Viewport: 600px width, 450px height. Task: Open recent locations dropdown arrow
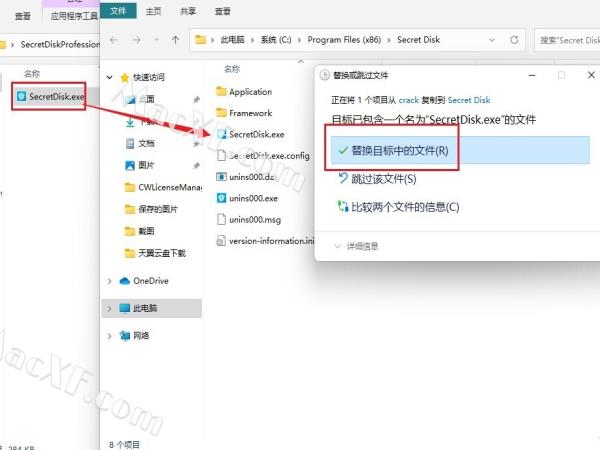pyautogui.click(x=156, y=40)
